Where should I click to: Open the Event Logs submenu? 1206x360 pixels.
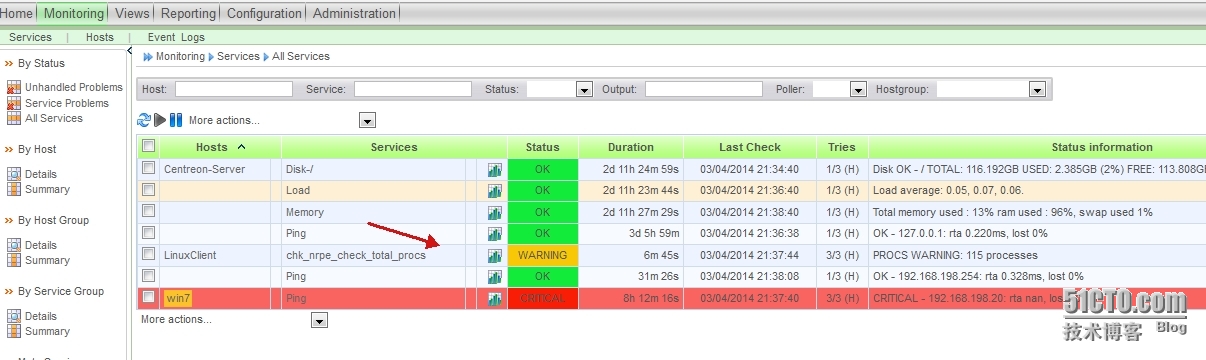click(176, 37)
